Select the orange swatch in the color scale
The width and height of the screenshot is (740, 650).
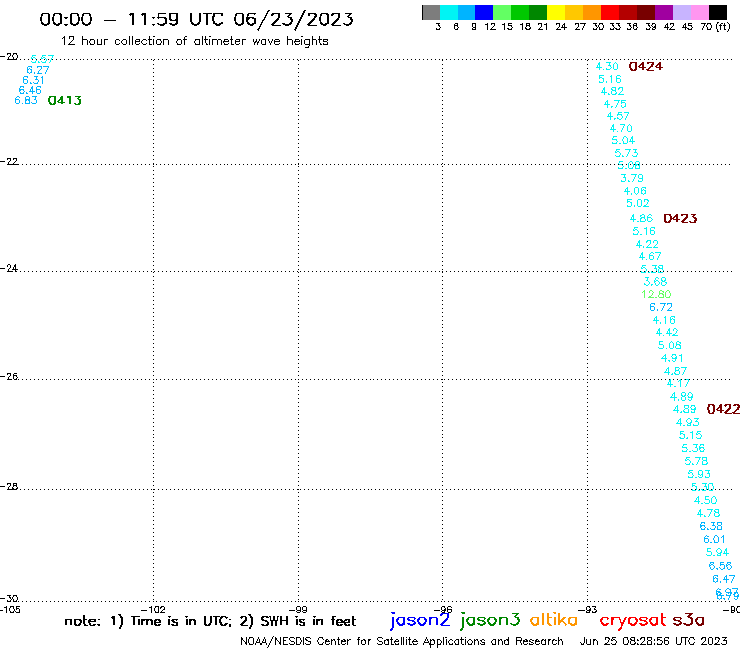(x=592, y=12)
